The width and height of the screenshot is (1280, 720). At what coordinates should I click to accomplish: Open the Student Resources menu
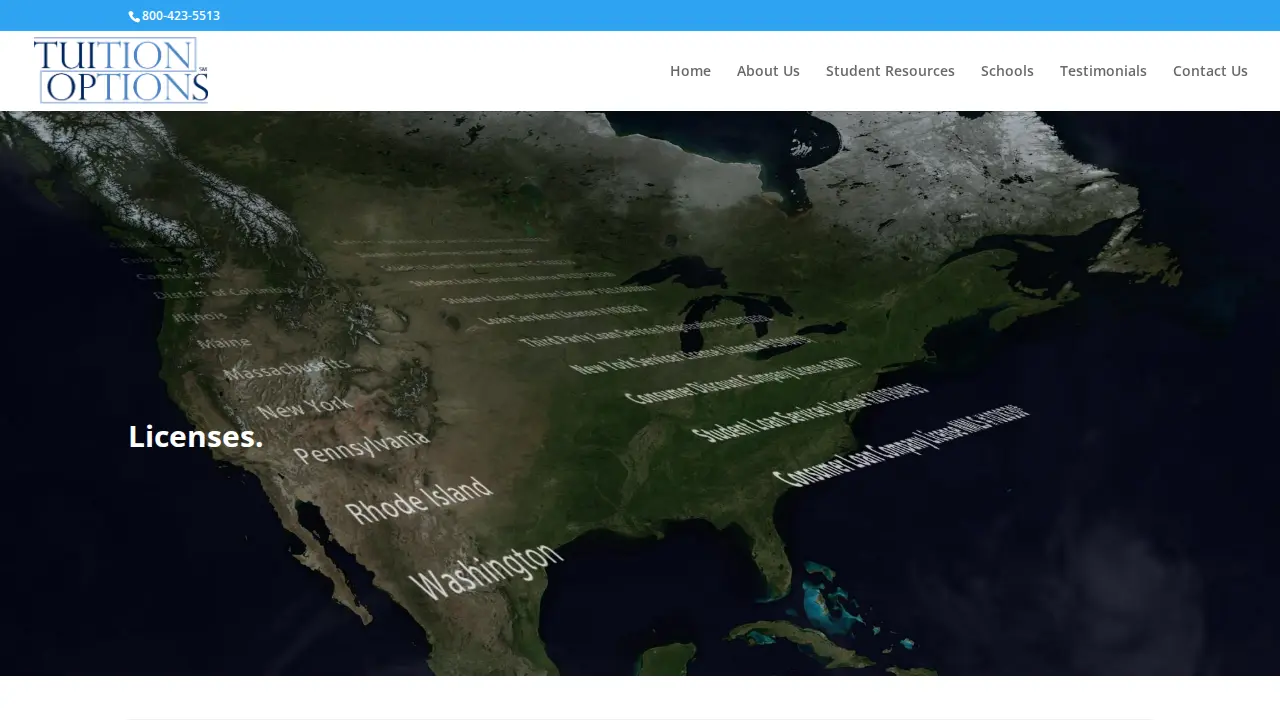pyautogui.click(x=890, y=71)
